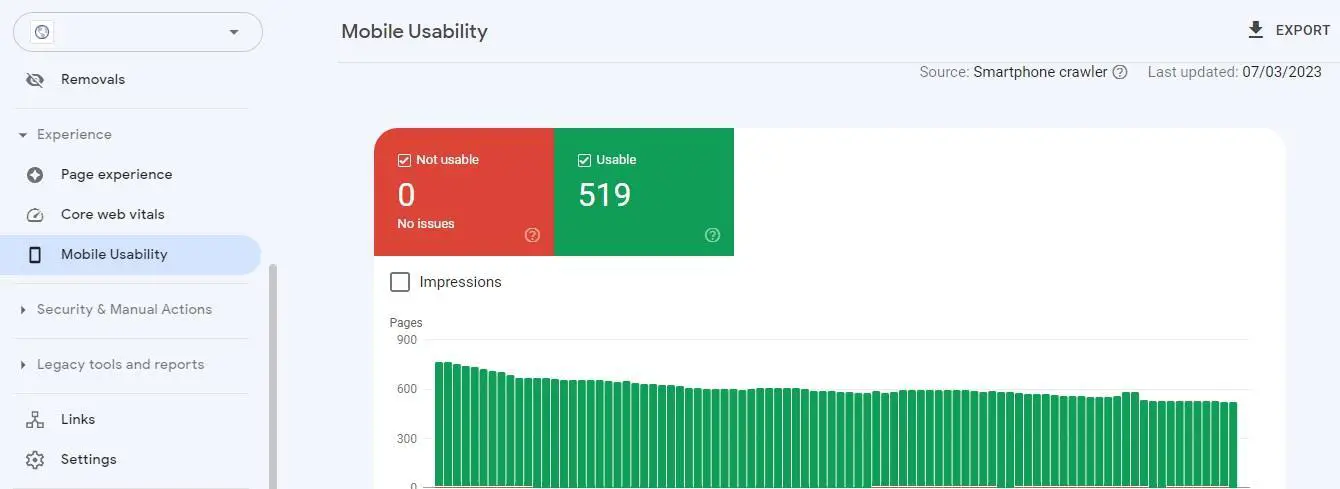This screenshot has height=489, width=1340.
Task: Open the Removals menu item
Action: [x=130, y=79]
